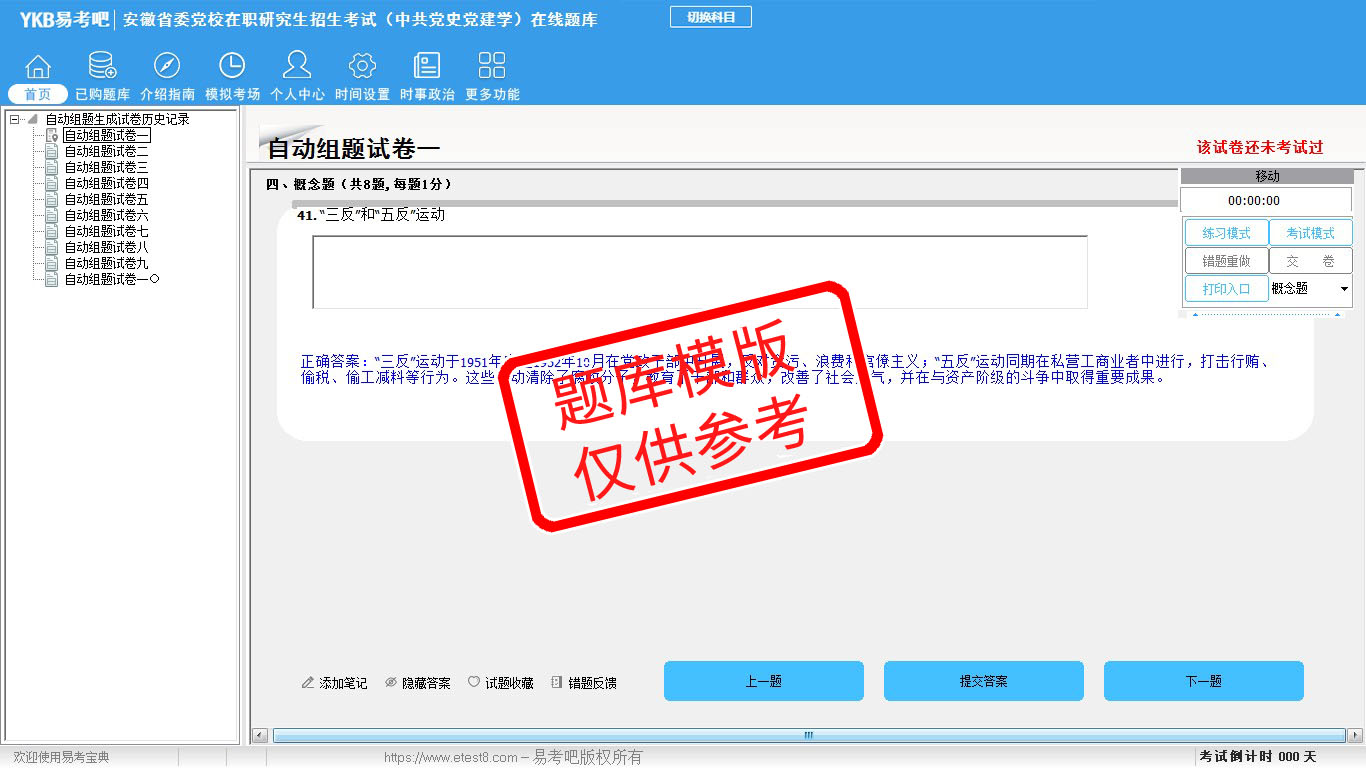Viewport: 1366px width, 768px height.
Task: Open the 模拟考场 clock icon
Action: tap(232, 67)
